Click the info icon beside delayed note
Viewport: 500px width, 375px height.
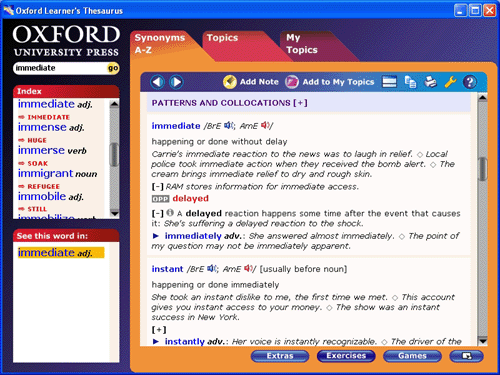[170, 212]
